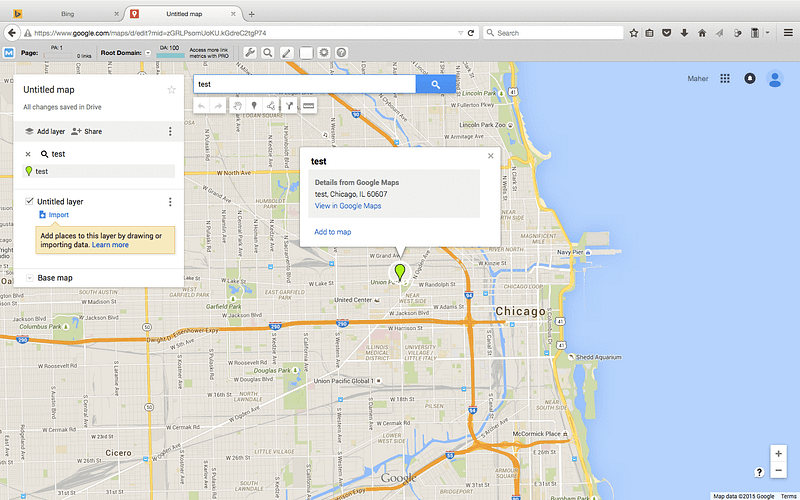Screen dimensions: 800x500
Task: Reload the current page
Action: (x=471, y=33)
